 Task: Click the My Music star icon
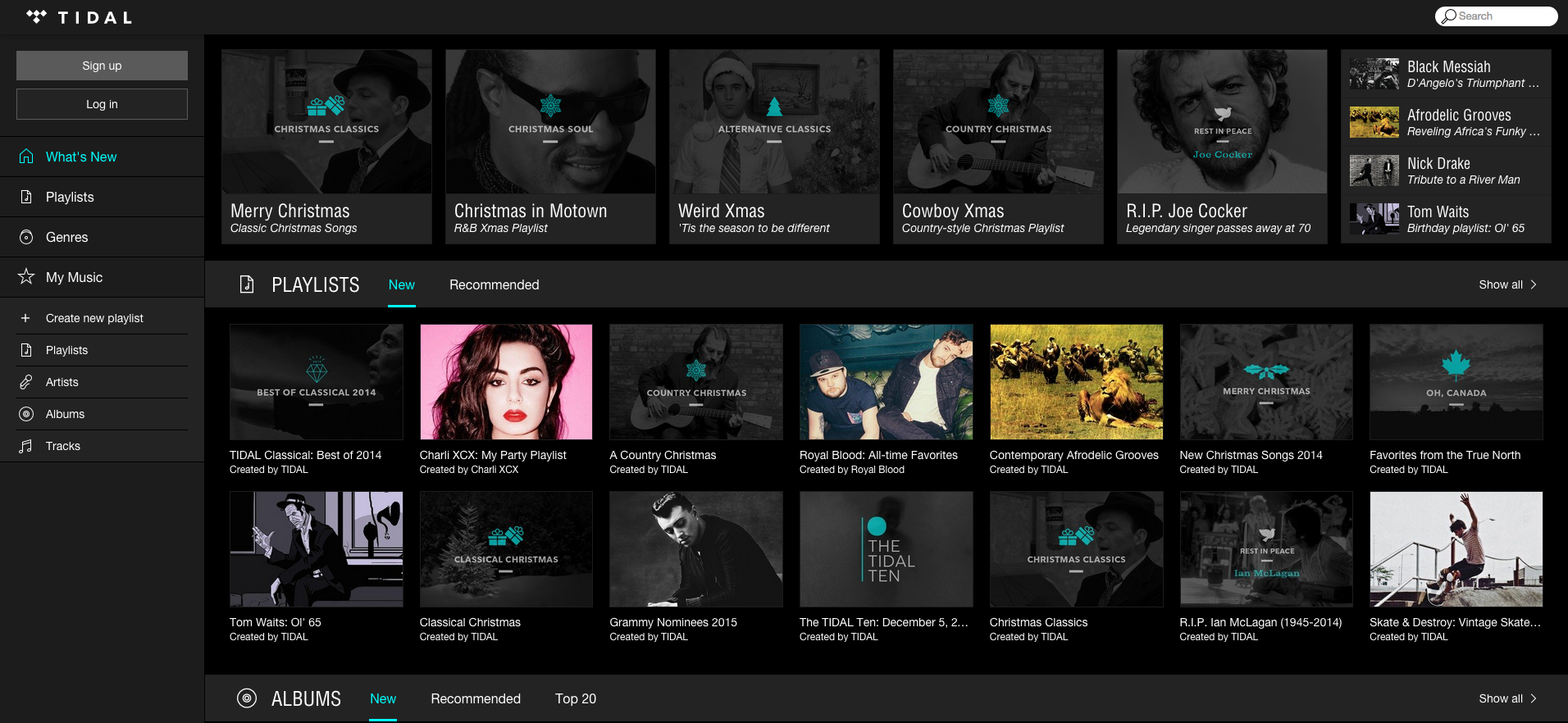pyautogui.click(x=26, y=277)
